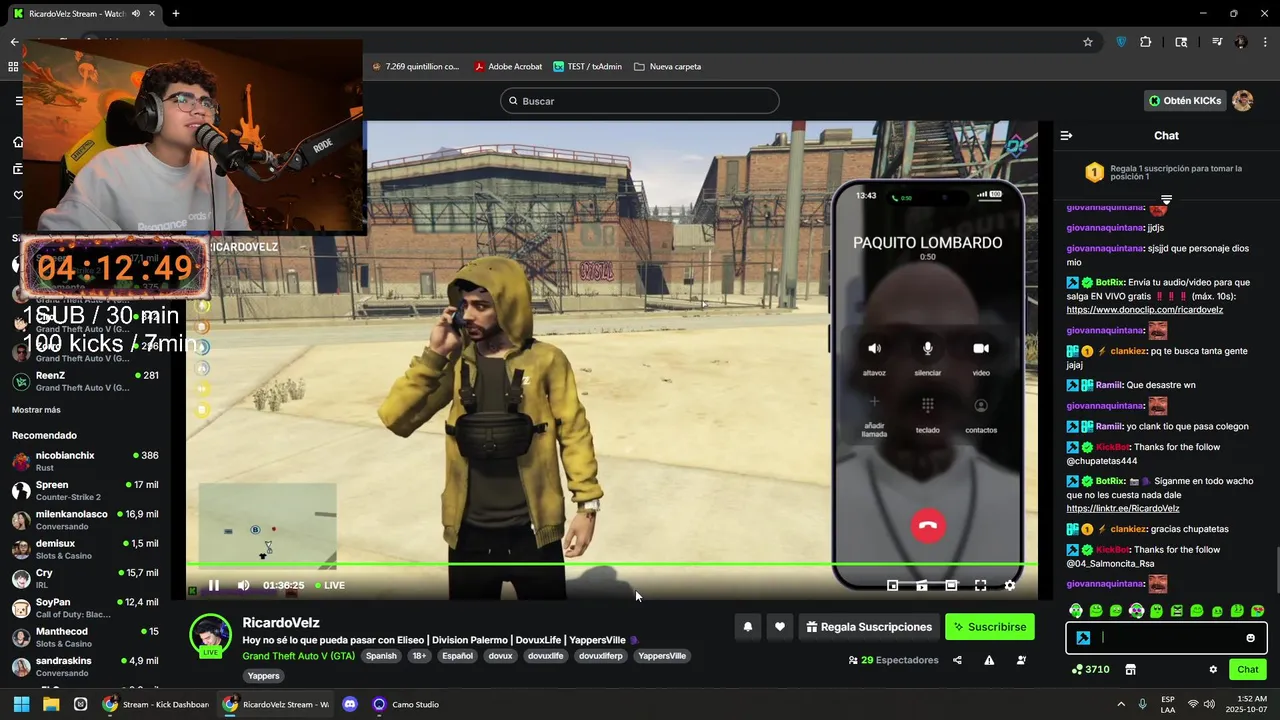The height and width of the screenshot is (720, 1280).
Task: Share the stream via share icon
Action: pos(957,660)
